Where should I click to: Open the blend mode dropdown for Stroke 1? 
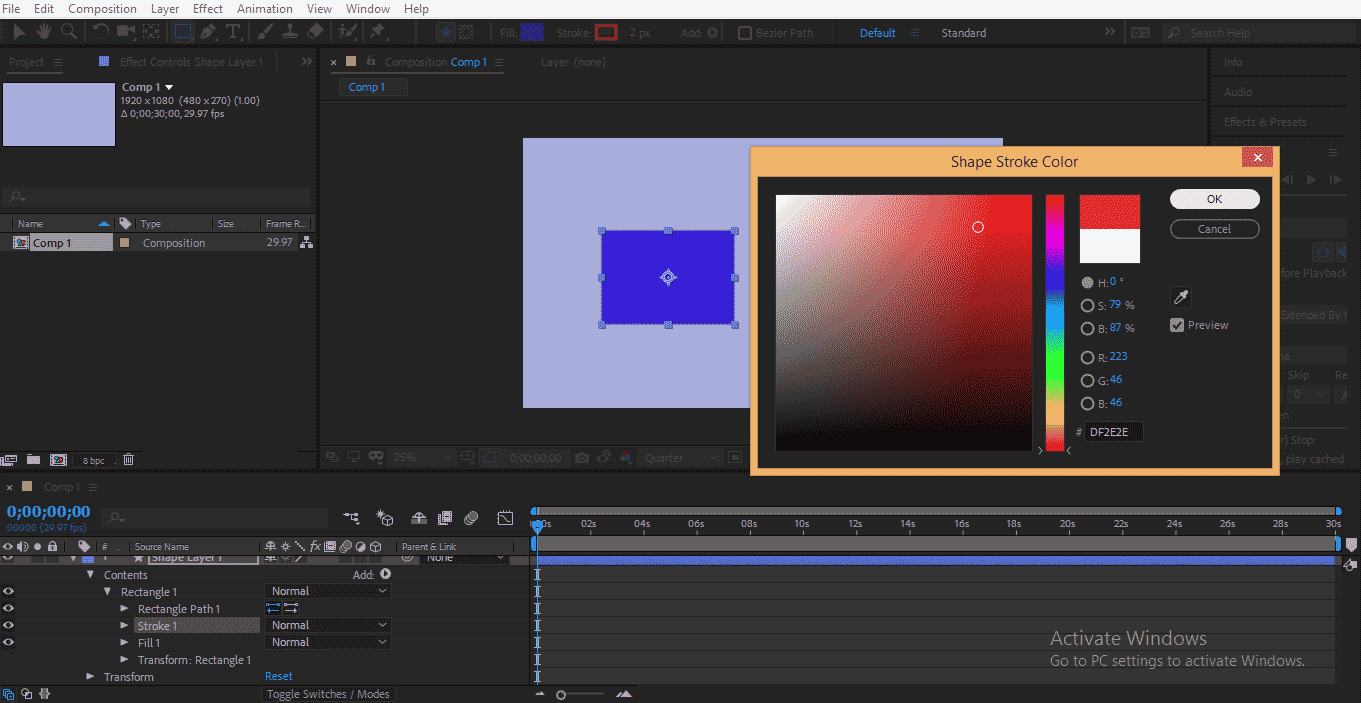(327, 625)
